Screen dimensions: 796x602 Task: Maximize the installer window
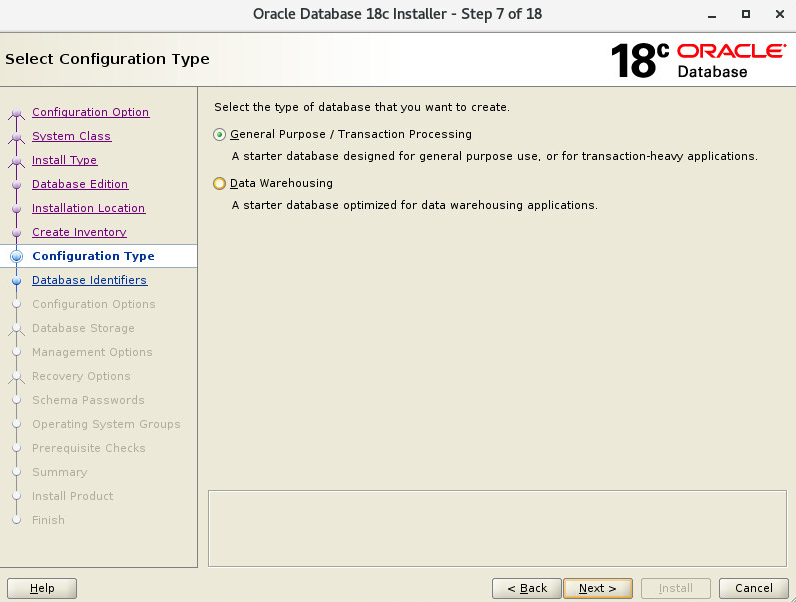[746, 14]
